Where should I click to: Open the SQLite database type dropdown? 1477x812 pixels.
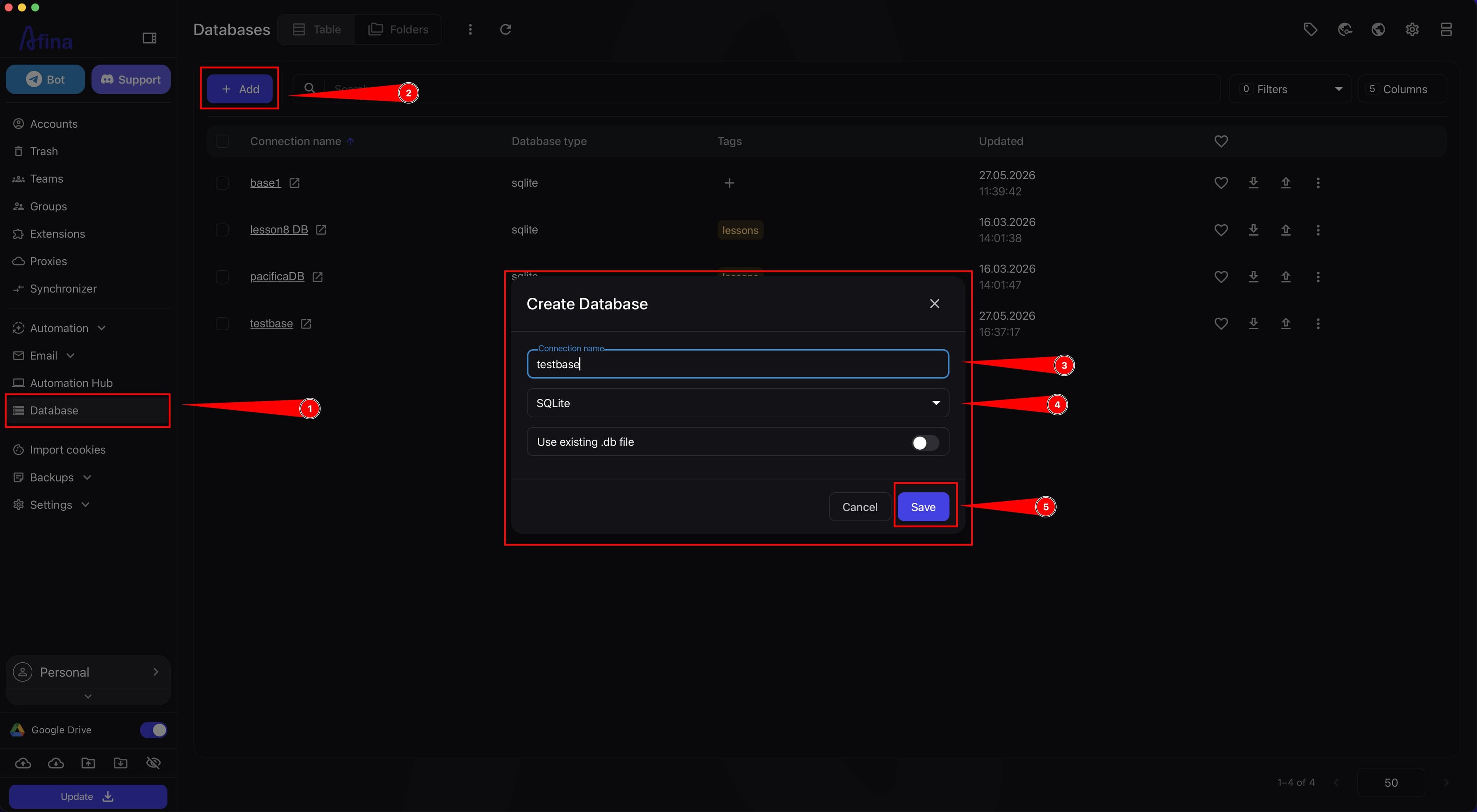click(738, 403)
